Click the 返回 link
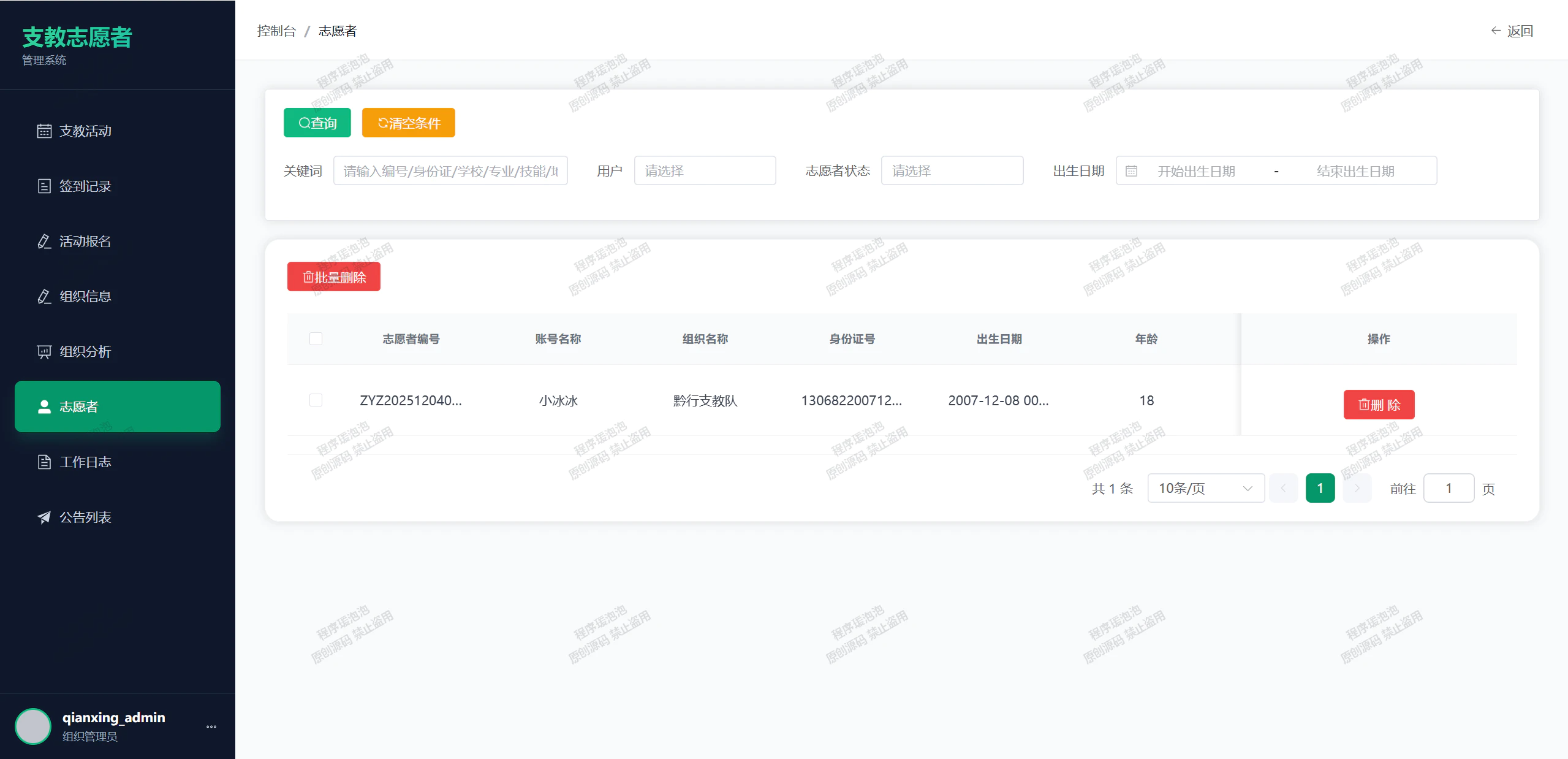The image size is (1568, 759). coord(1512,31)
